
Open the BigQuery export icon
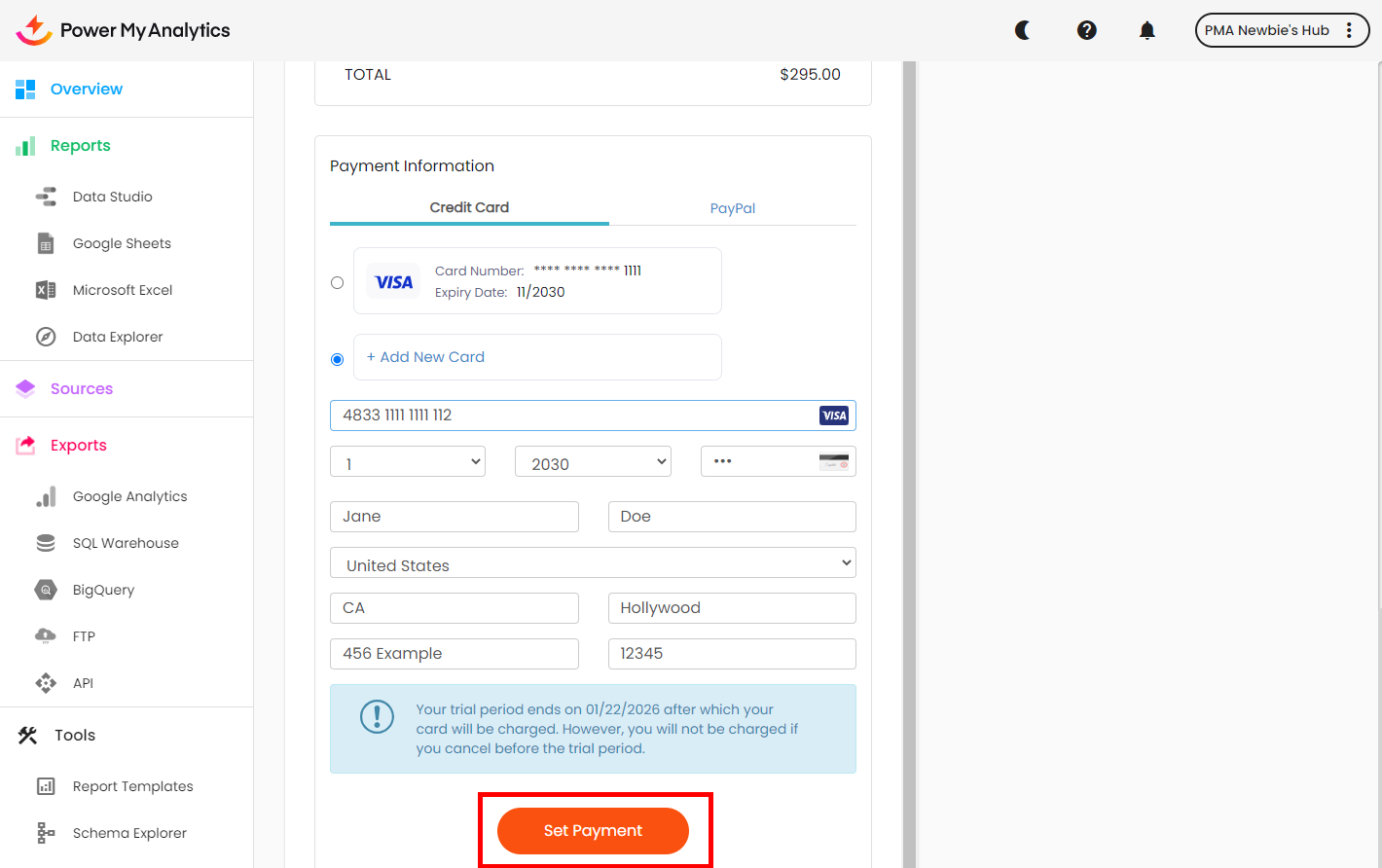click(46, 590)
